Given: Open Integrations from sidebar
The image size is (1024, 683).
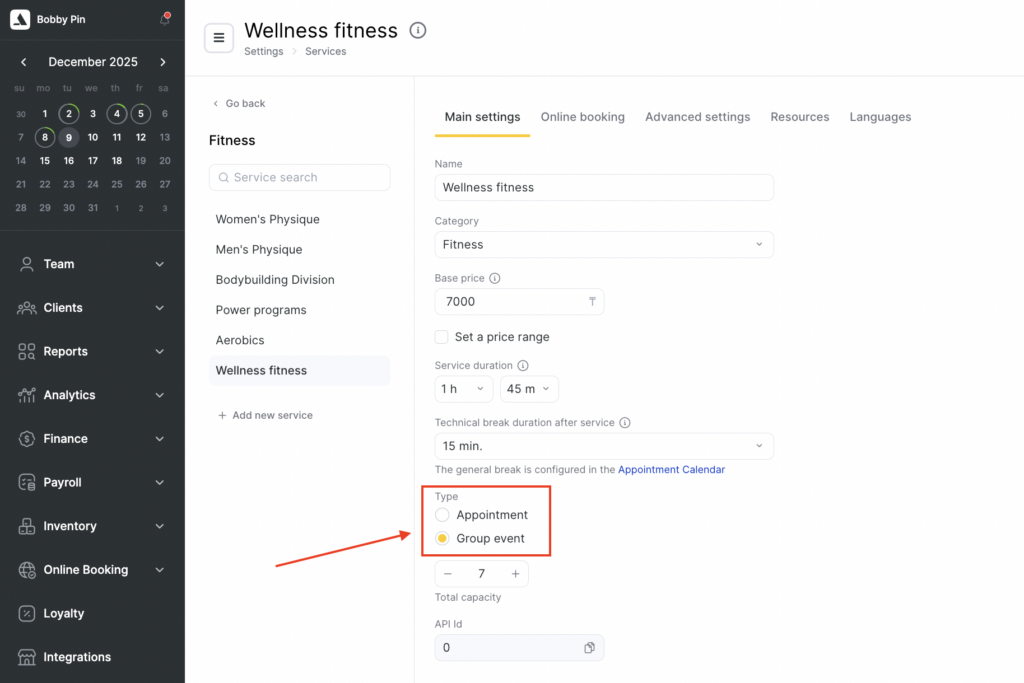Looking at the screenshot, I should pos(77,657).
